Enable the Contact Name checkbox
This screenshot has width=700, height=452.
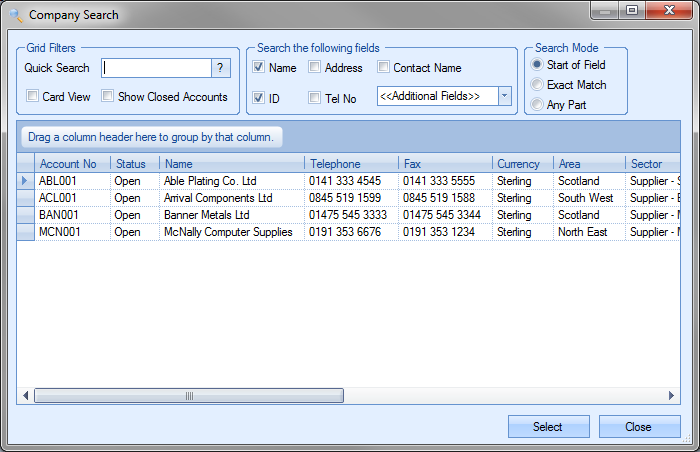click(x=384, y=68)
